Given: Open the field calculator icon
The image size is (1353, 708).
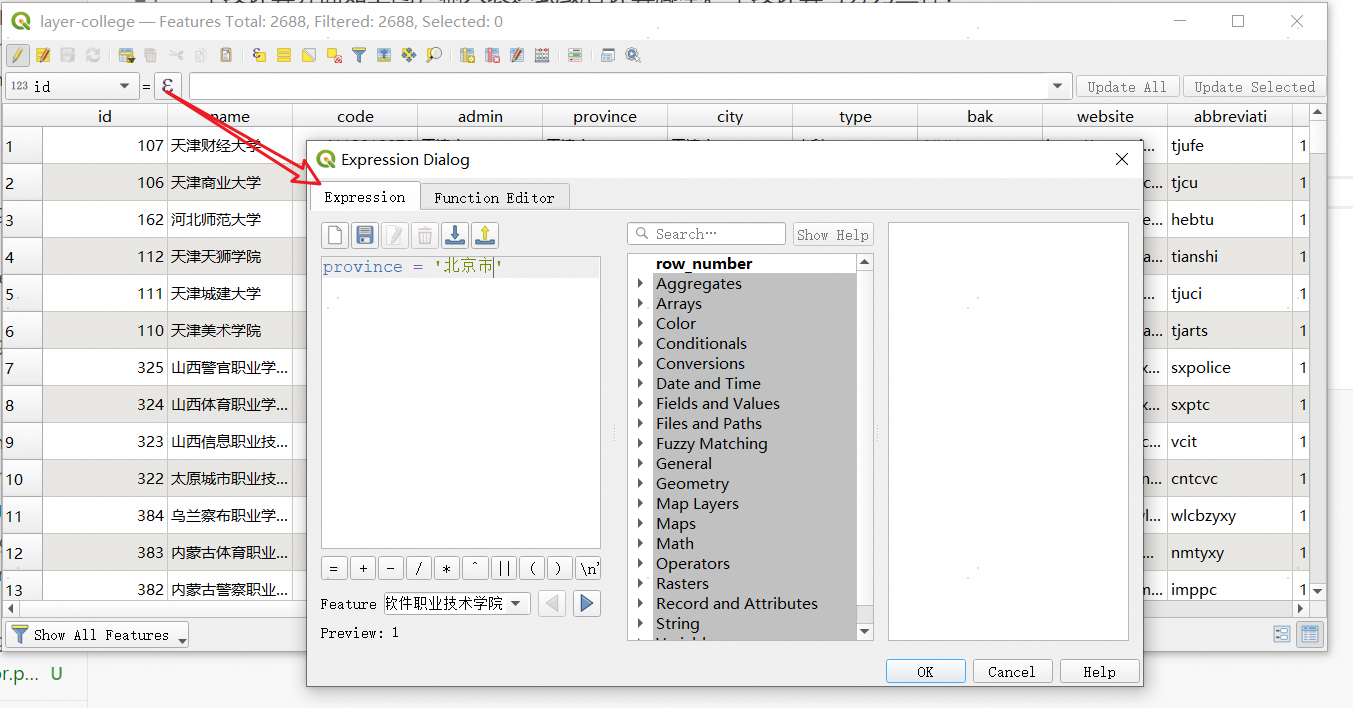Looking at the screenshot, I should point(542,56).
